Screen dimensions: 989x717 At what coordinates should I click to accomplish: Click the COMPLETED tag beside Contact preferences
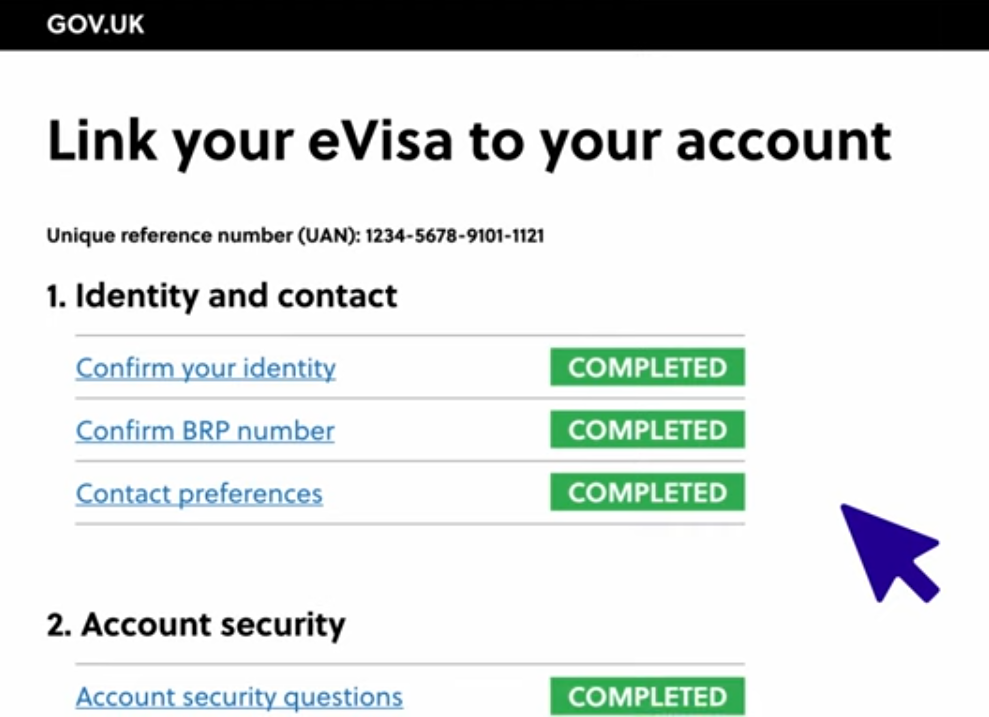point(647,493)
